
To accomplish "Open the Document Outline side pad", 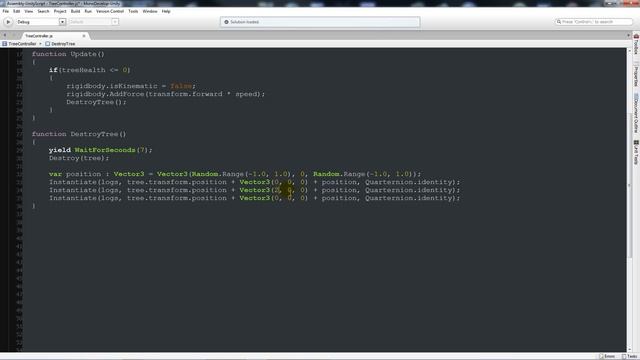I will pyautogui.click(x=636, y=113).
